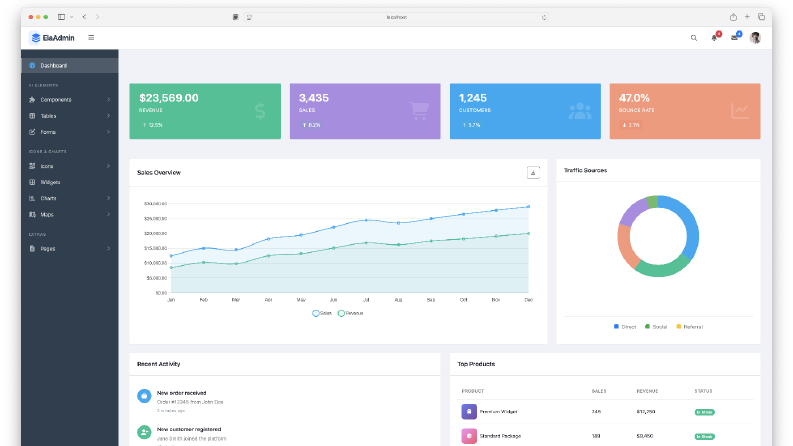Go back with browser back arrow
Image resolution: width=793 pixels, height=446 pixels.
[84, 17]
